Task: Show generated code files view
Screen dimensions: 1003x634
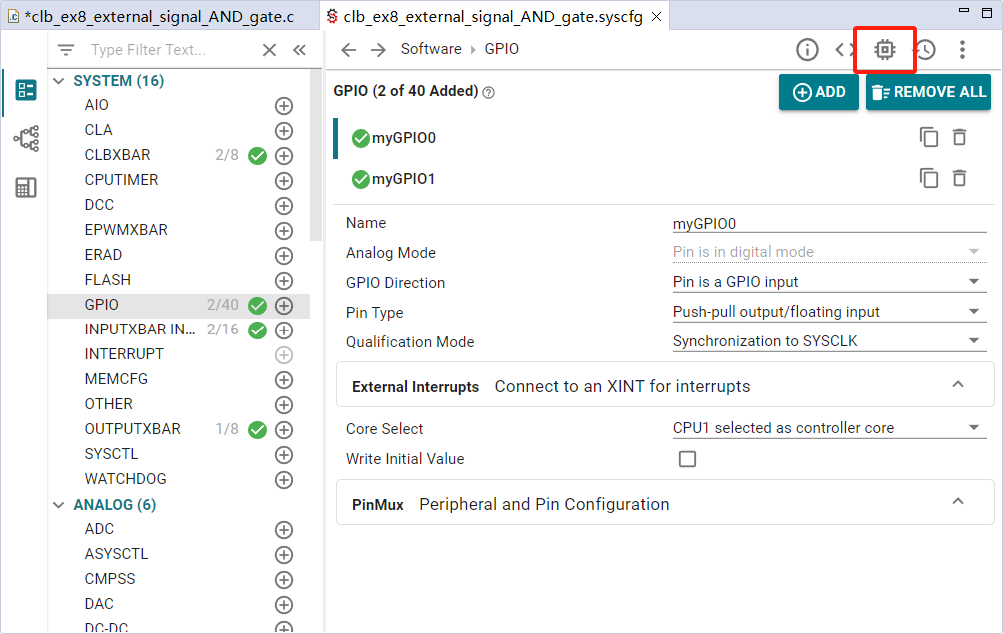Action: [845, 50]
